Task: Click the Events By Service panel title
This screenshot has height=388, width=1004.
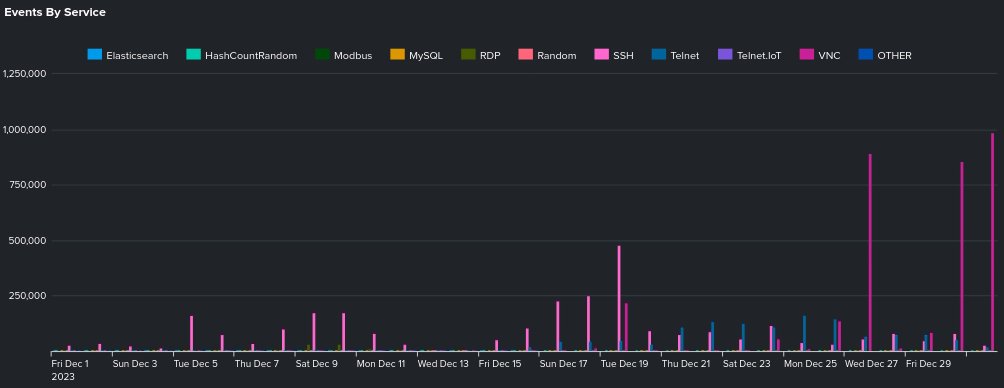Action: coord(55,12)
